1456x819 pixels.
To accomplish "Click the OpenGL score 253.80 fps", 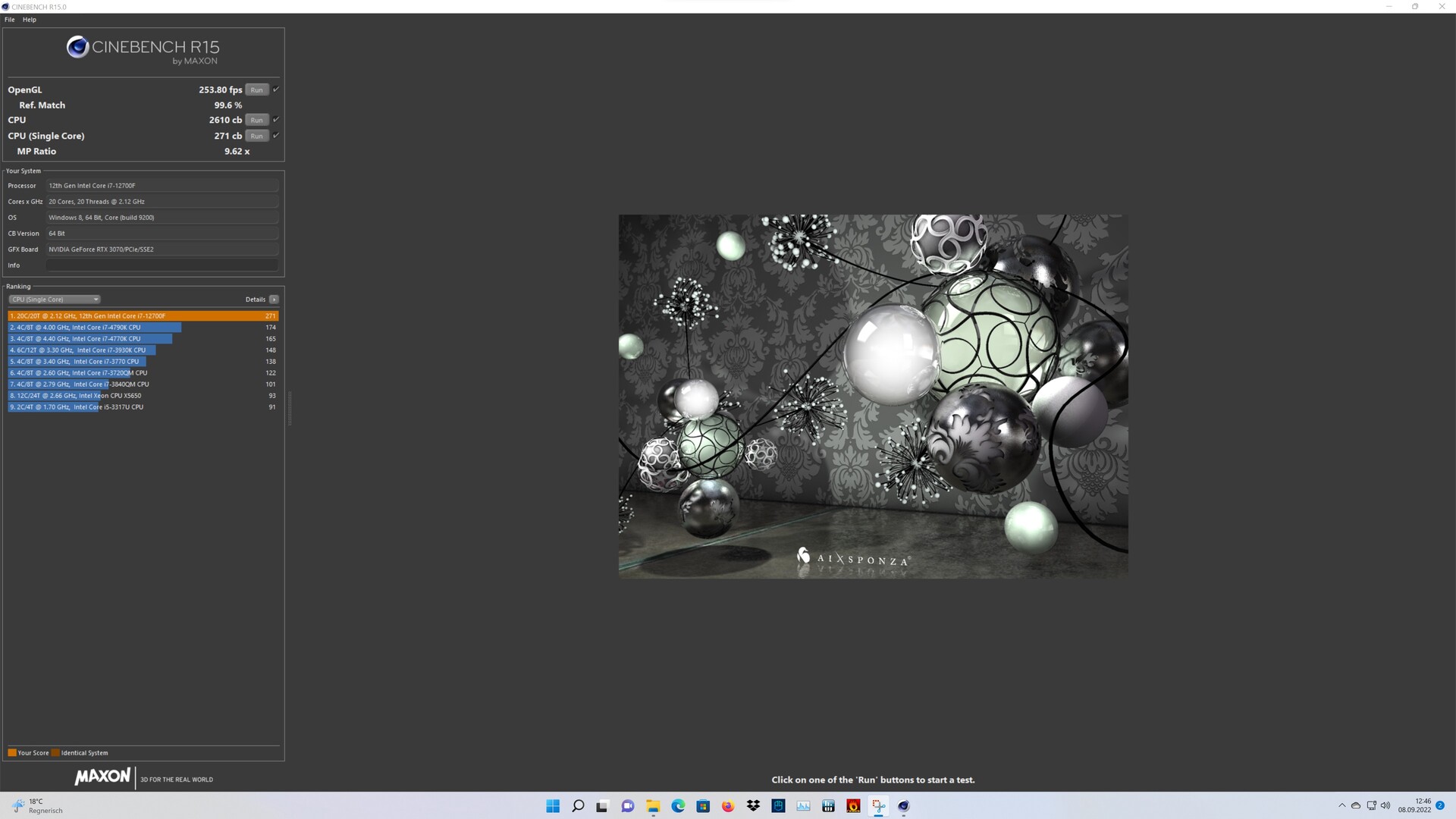I will 221,89.
